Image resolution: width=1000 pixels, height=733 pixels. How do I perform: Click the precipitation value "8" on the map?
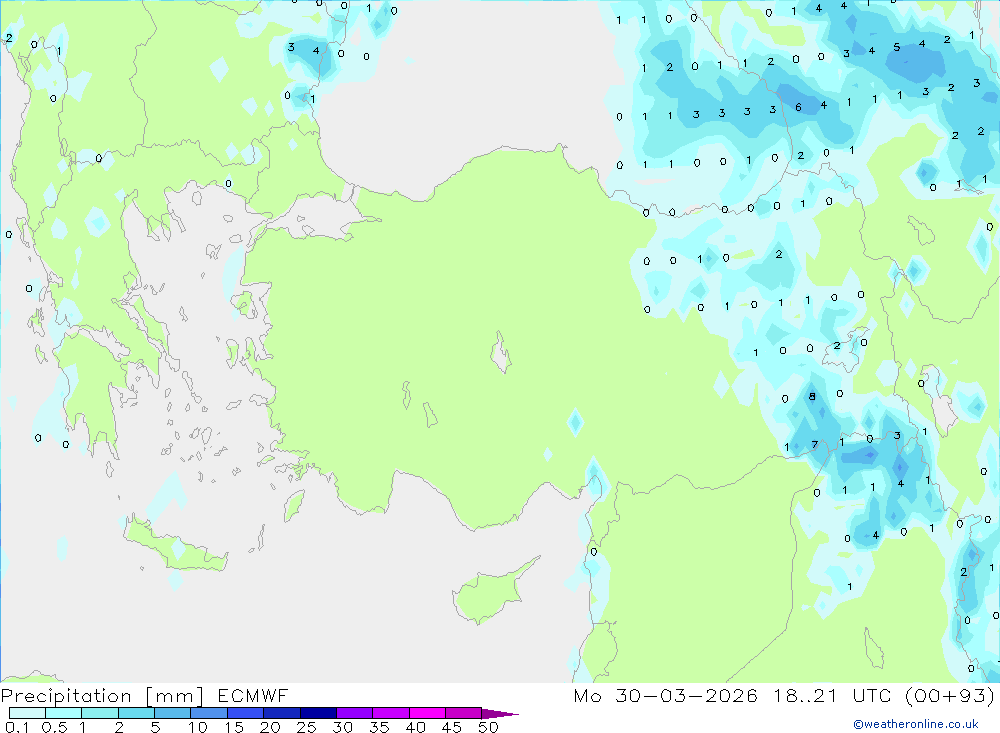[x=812, y=396]
